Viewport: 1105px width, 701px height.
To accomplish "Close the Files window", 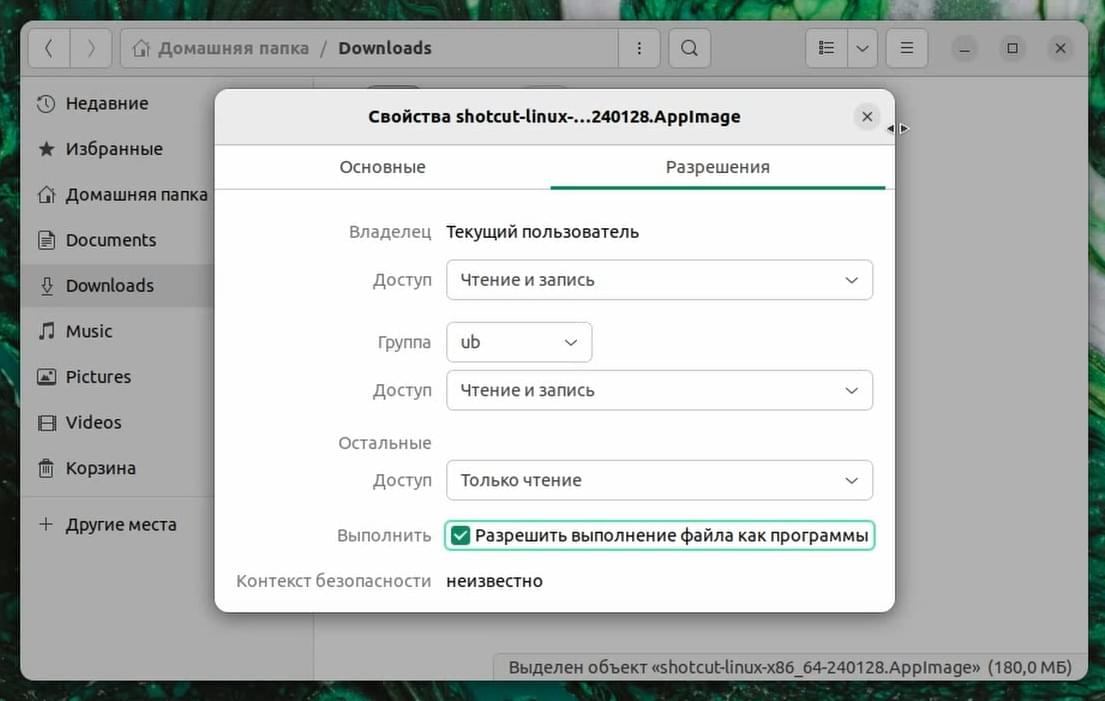I will coord(1060,48).
